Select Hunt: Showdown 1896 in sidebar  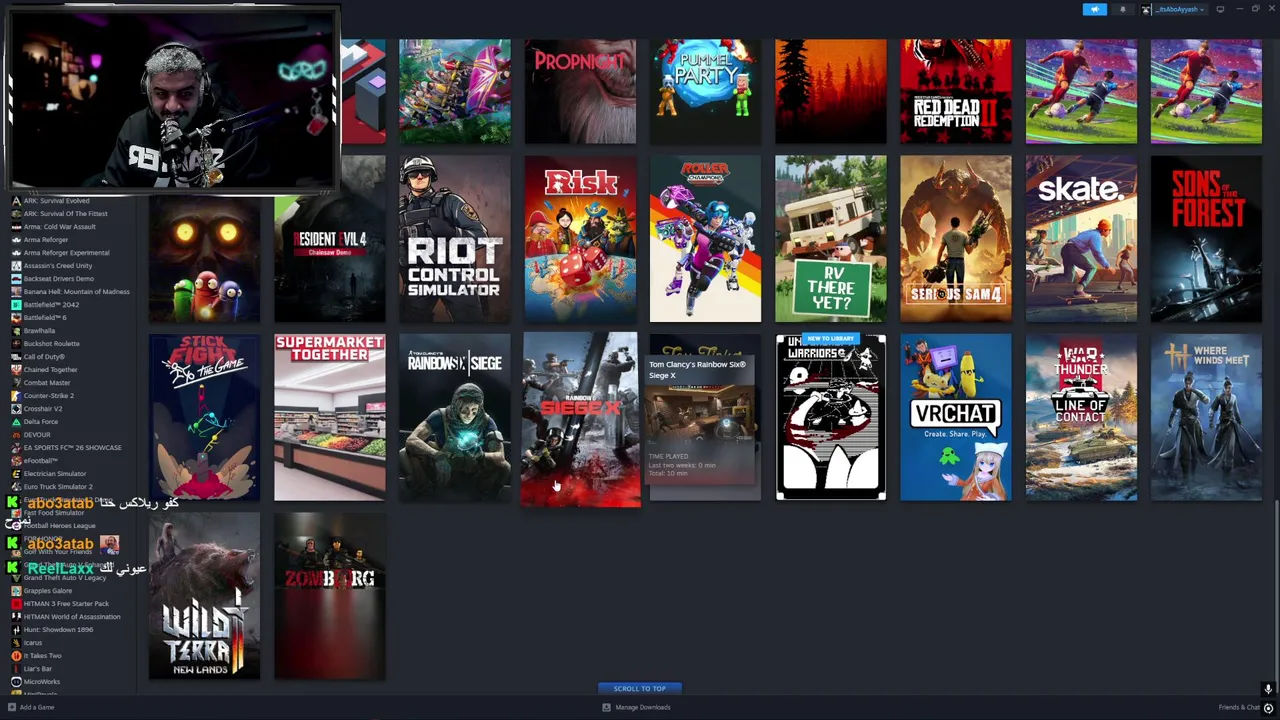58,630
